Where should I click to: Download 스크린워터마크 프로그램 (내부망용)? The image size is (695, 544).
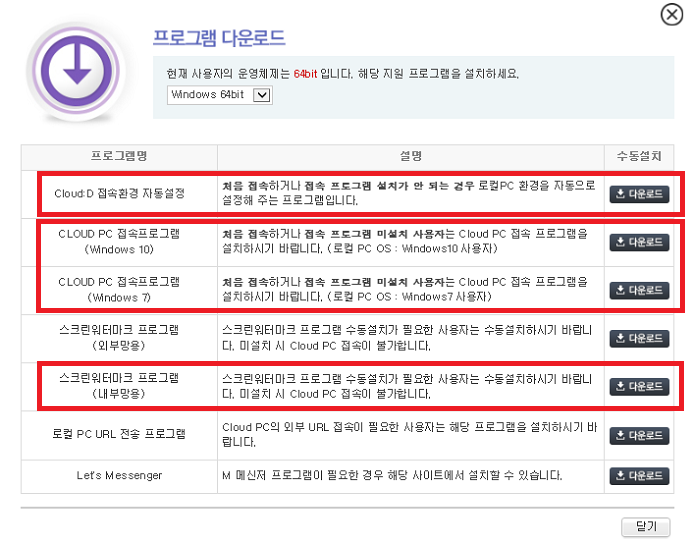point(639,387)
